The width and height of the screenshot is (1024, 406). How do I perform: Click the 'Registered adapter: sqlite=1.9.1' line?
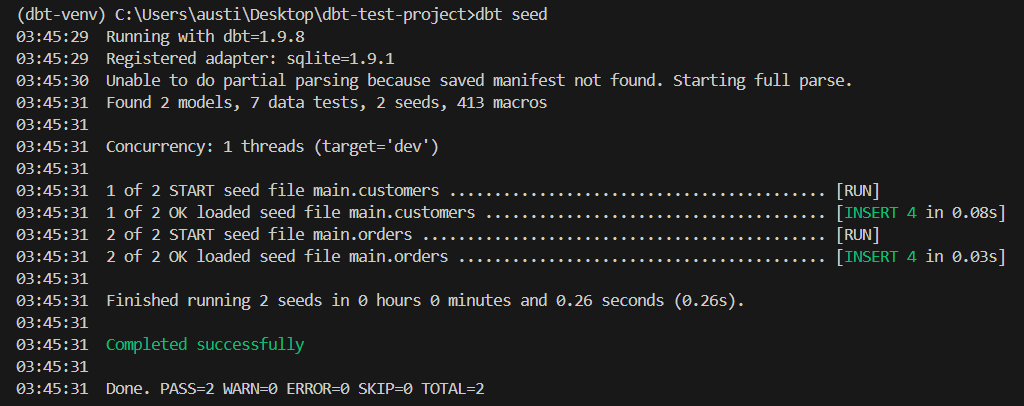(250, 59)
